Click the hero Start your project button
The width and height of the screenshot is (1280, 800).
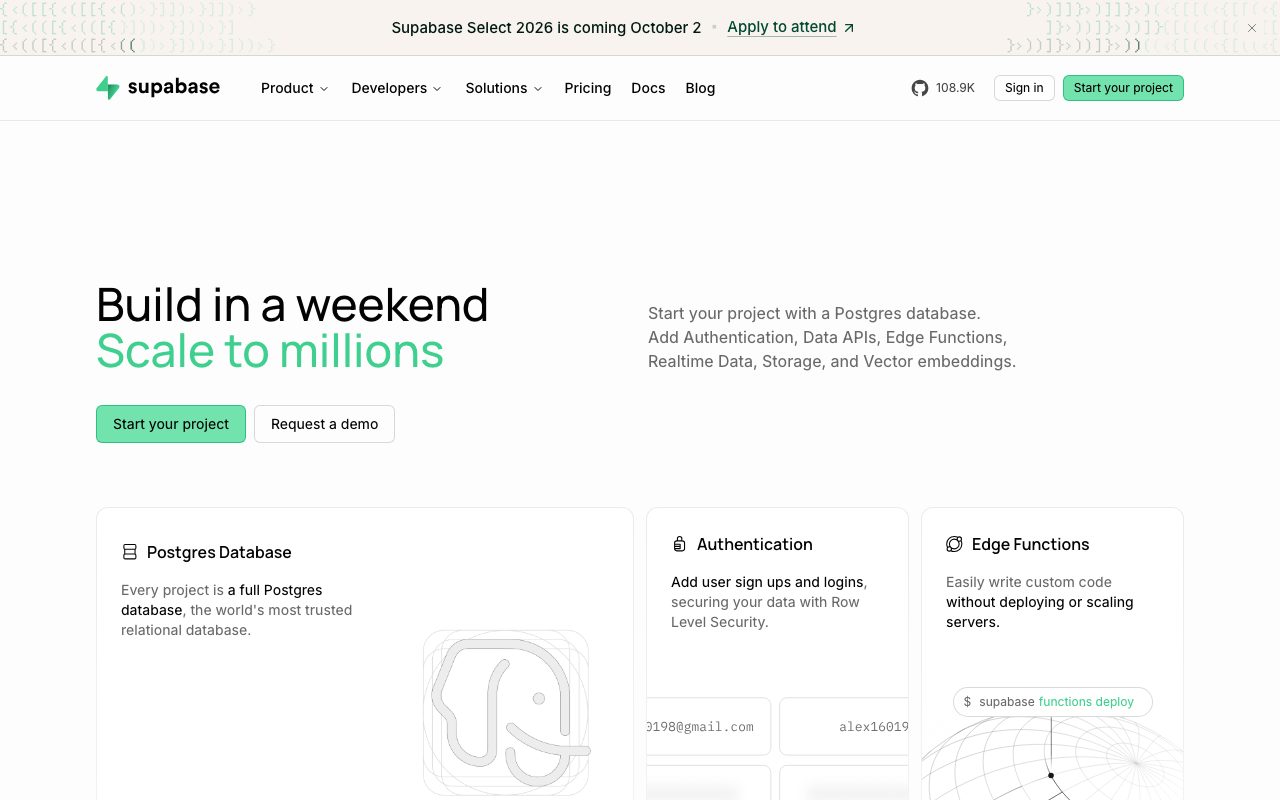[171, 424]
